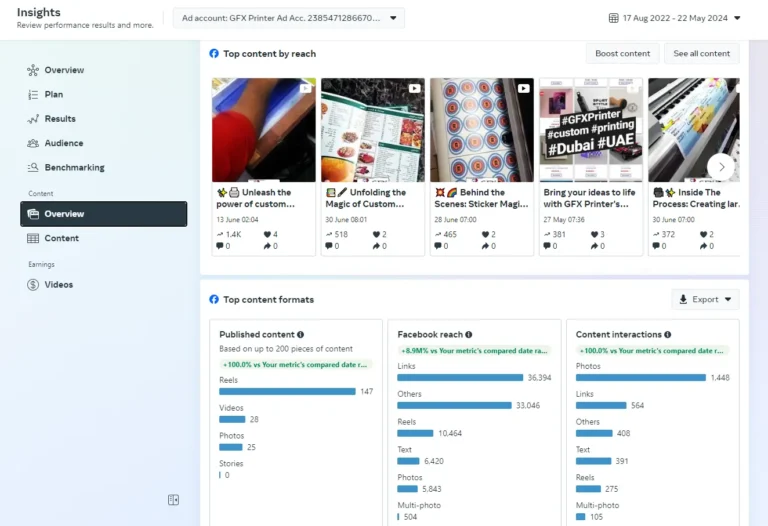Image resolution: width=768 pixels, height=526 pixels.
Task: Click the Content table icon in sidebar
Action: point(33,239)
